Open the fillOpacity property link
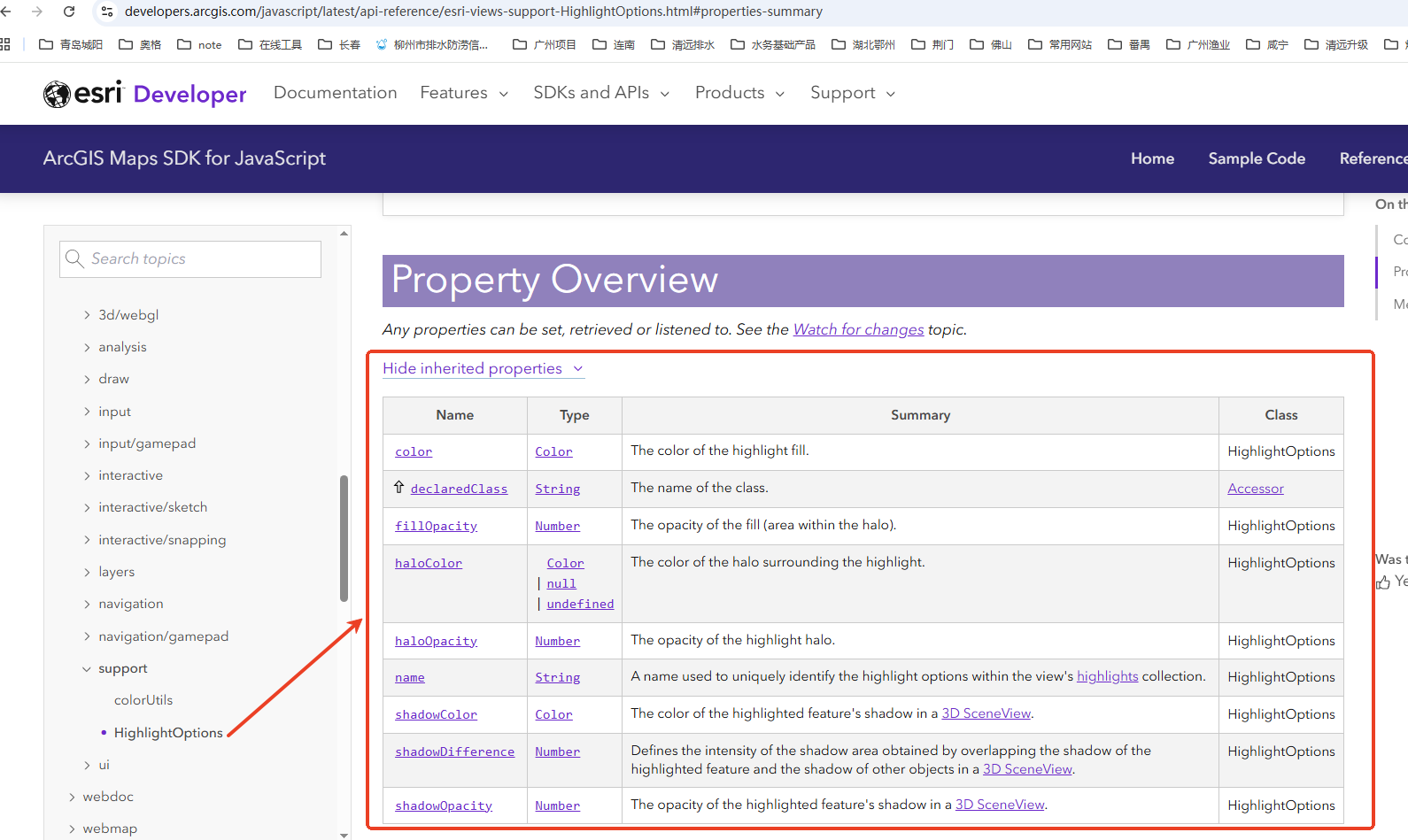Screen dimensions: 1408x840 coord(436,526)
